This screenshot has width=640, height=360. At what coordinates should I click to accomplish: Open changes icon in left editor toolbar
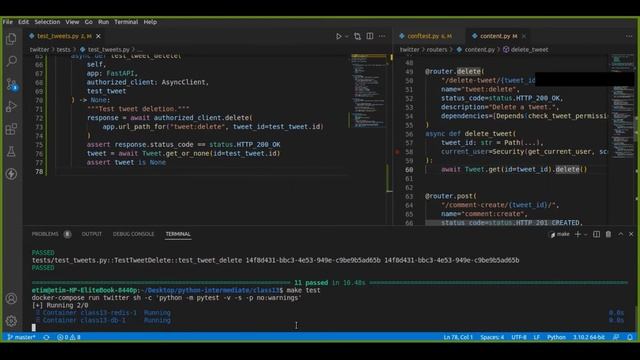[x=358, y=36]
